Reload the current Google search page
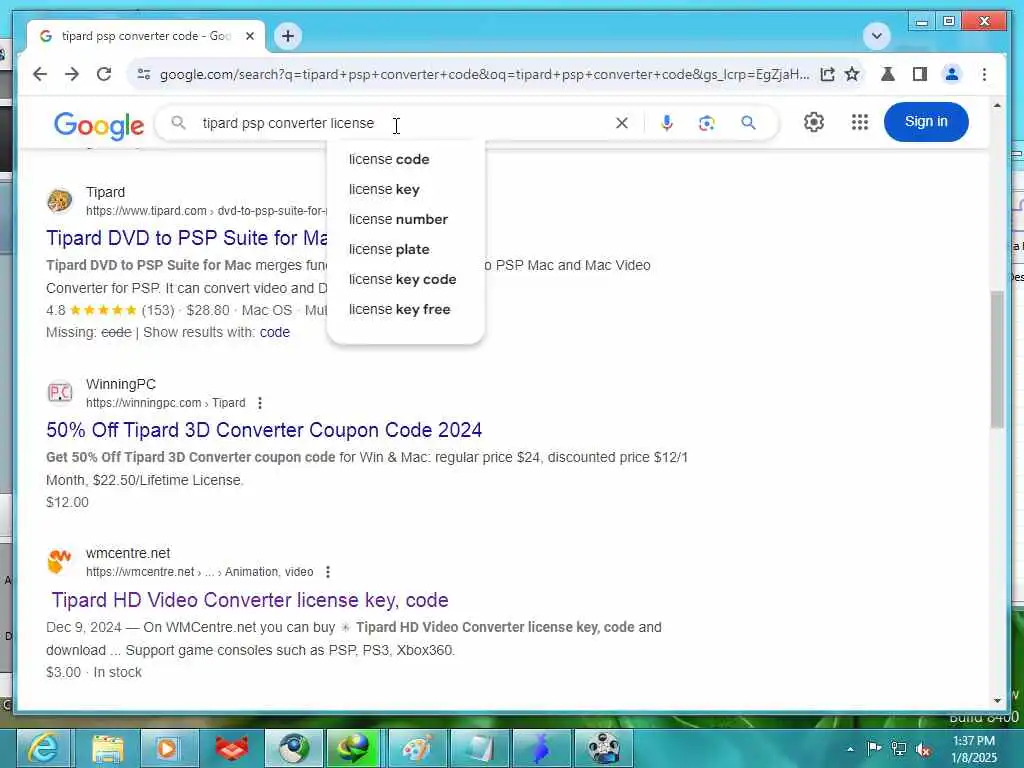 pos(104,74)
